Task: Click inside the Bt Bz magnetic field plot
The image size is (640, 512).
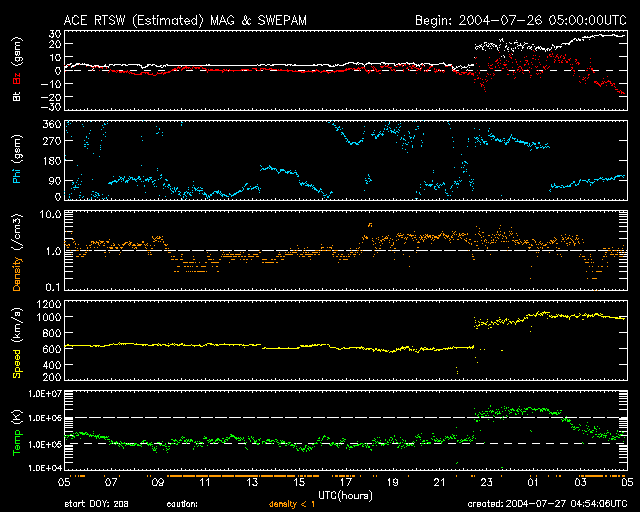Action: pyautogui.click(x=346, y=70)
